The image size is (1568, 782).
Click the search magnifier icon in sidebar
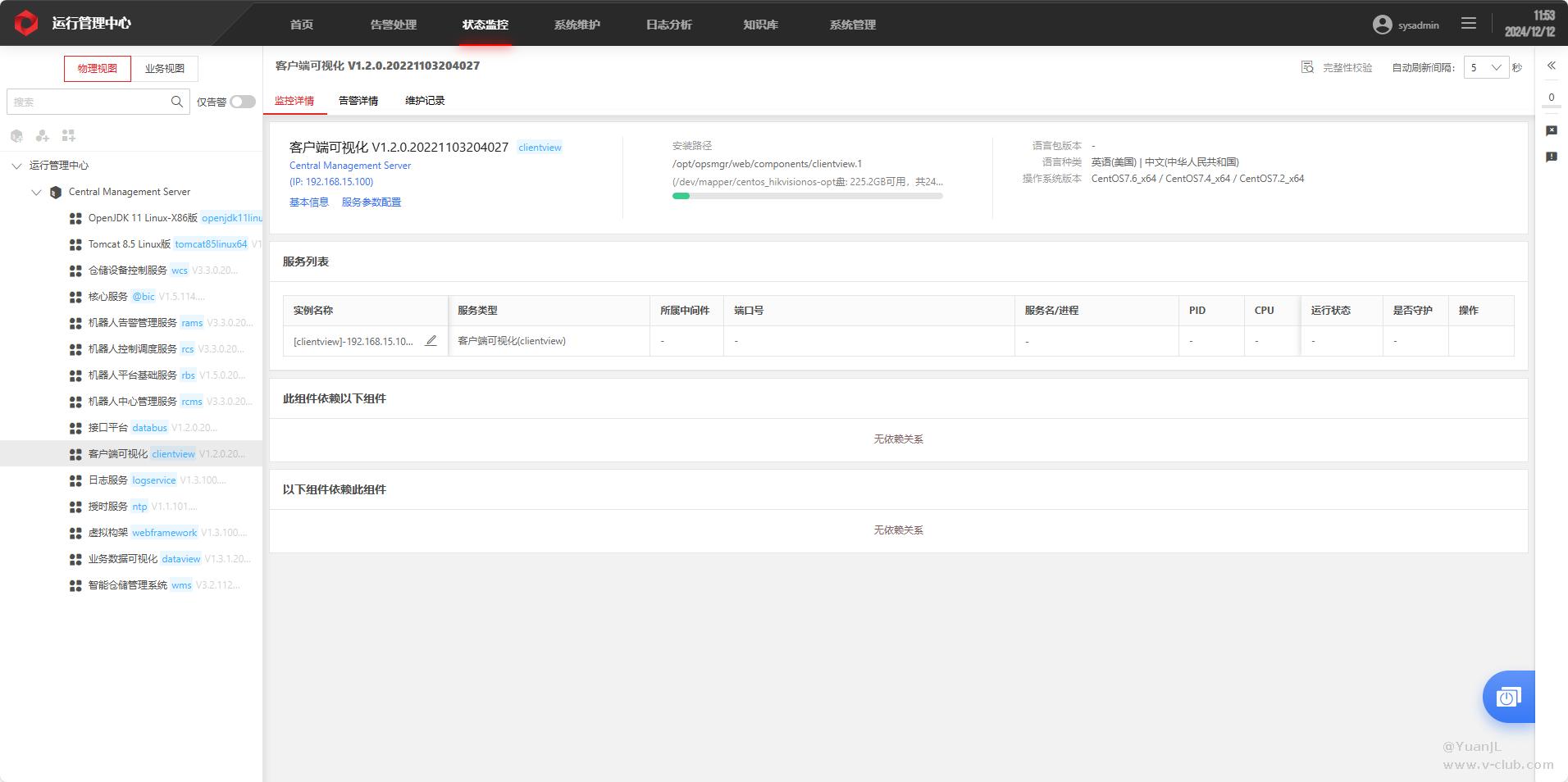tap(176, 102)
